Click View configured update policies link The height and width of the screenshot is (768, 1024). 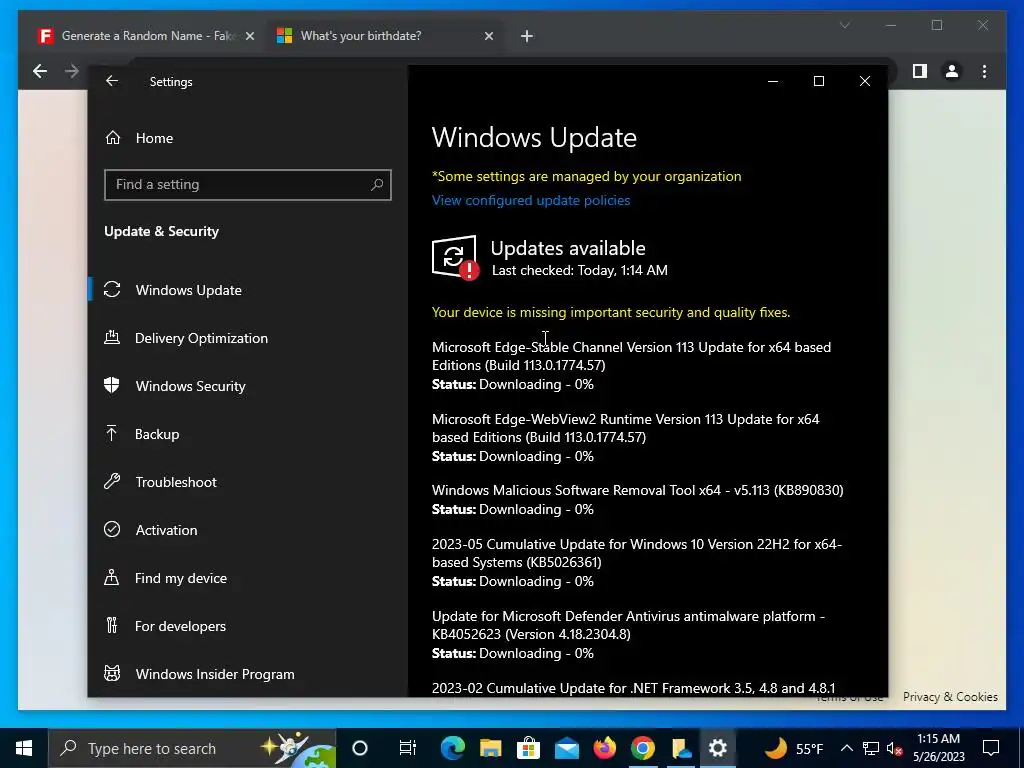(531, 200)
